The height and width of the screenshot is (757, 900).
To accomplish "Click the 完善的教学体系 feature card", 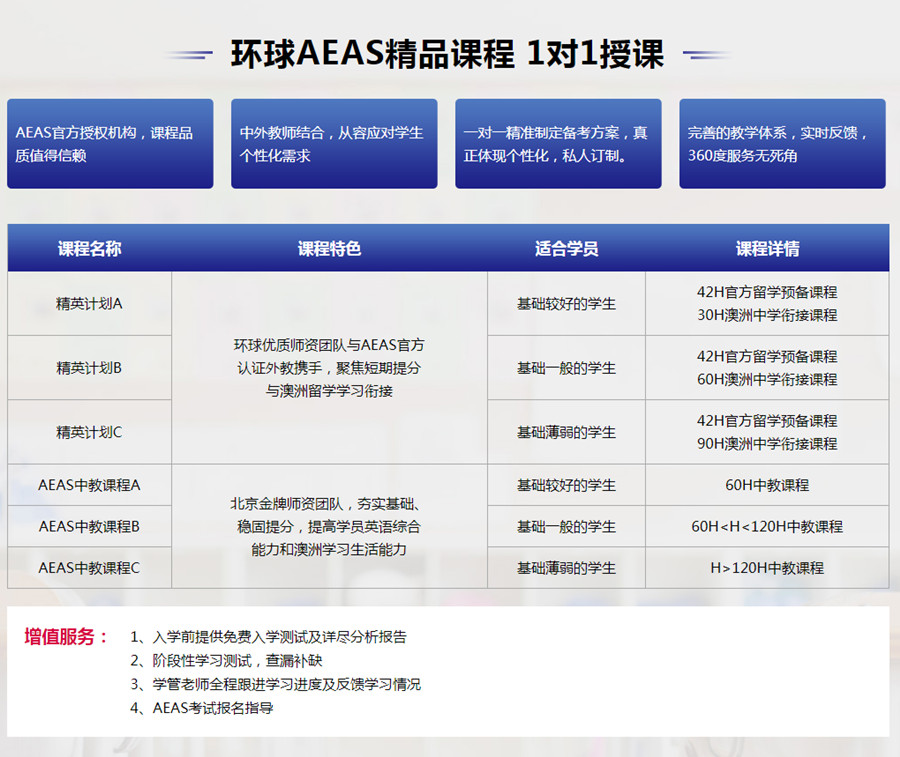I will coord(782,143).
